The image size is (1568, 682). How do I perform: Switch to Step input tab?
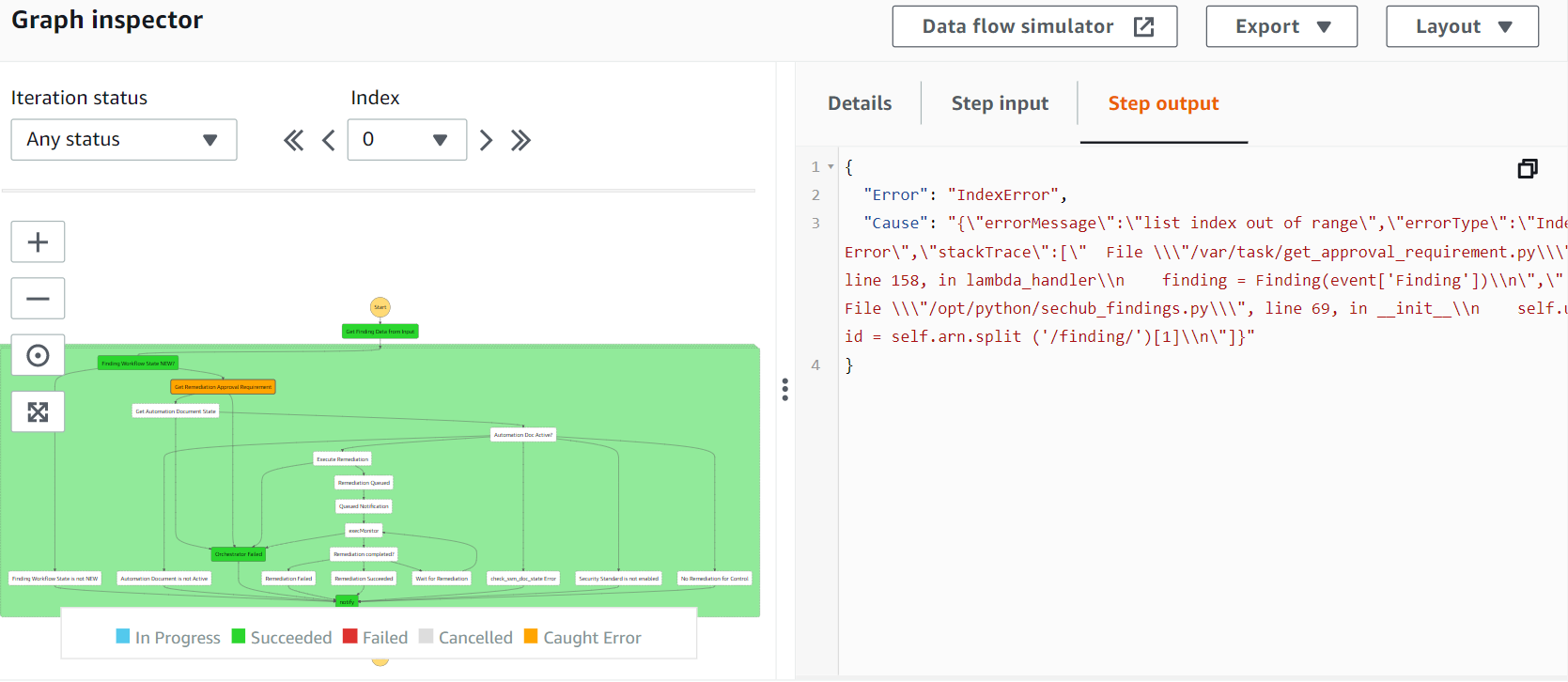(x=1000, y=103)
